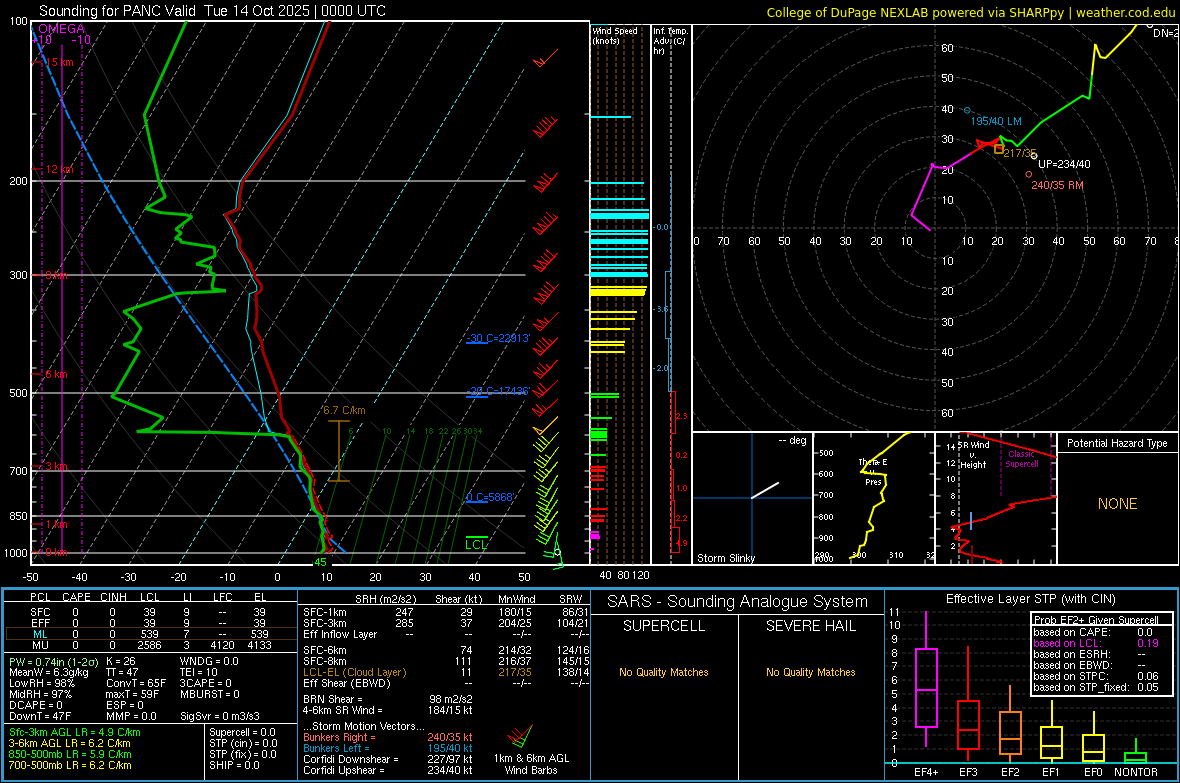Viewport: 1180px width, 783px height.
Task: Click the 195/40 LM hodograph label
Action: [996, 121]
